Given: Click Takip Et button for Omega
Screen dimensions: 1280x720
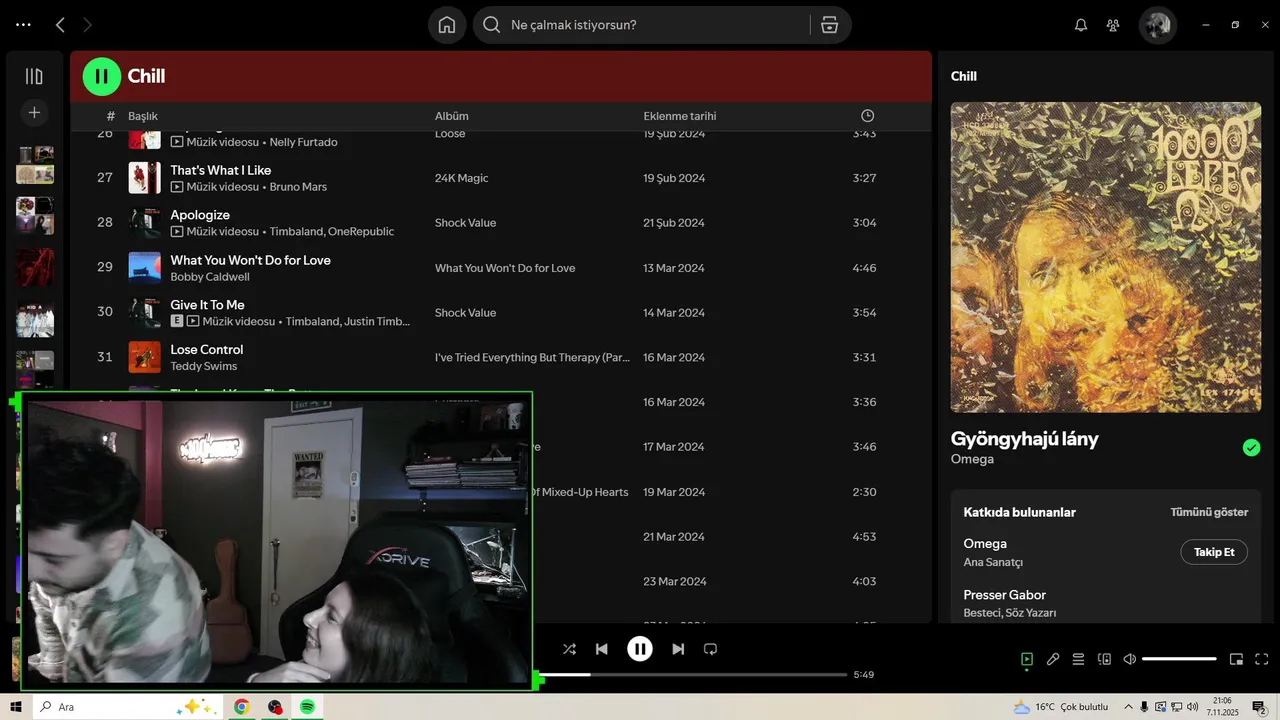Looking at the screenshot, I should click(1214, 552).
